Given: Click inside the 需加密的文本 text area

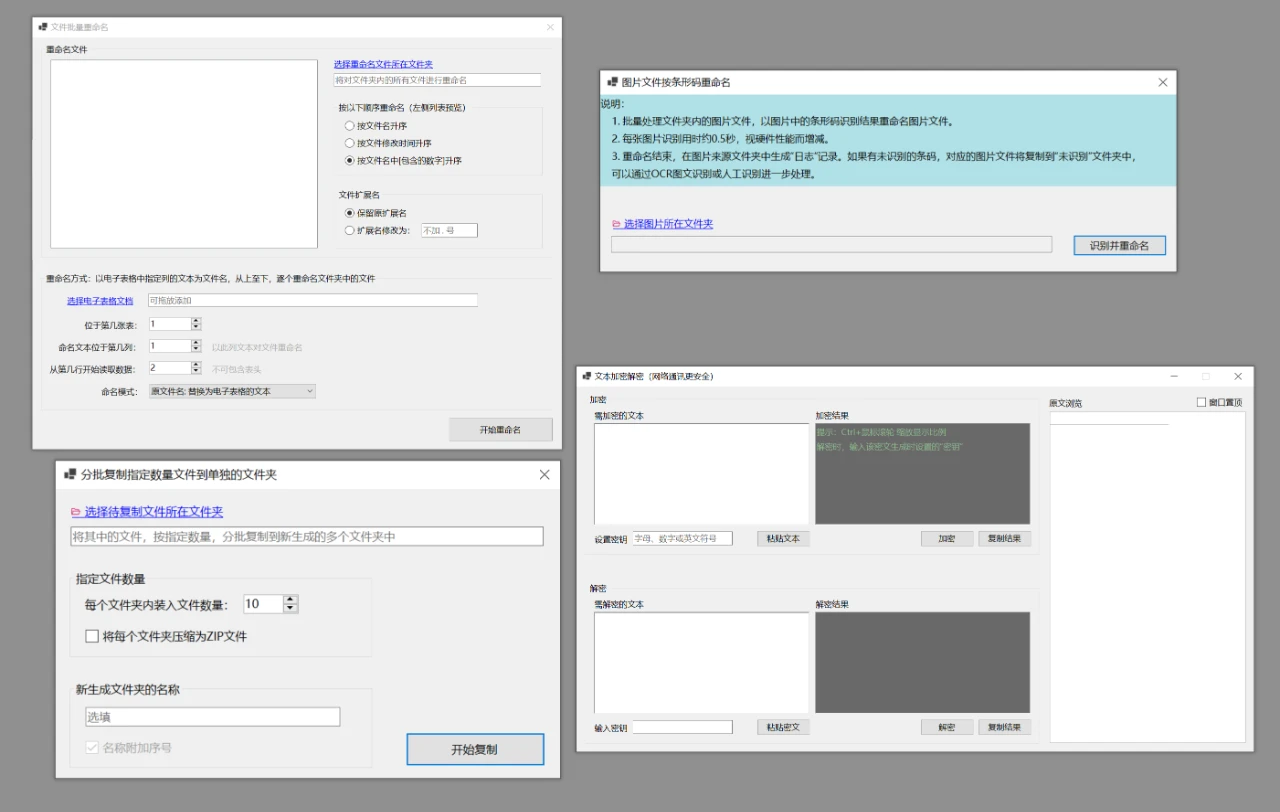Looking at the screenshot, I should [701, 474].
